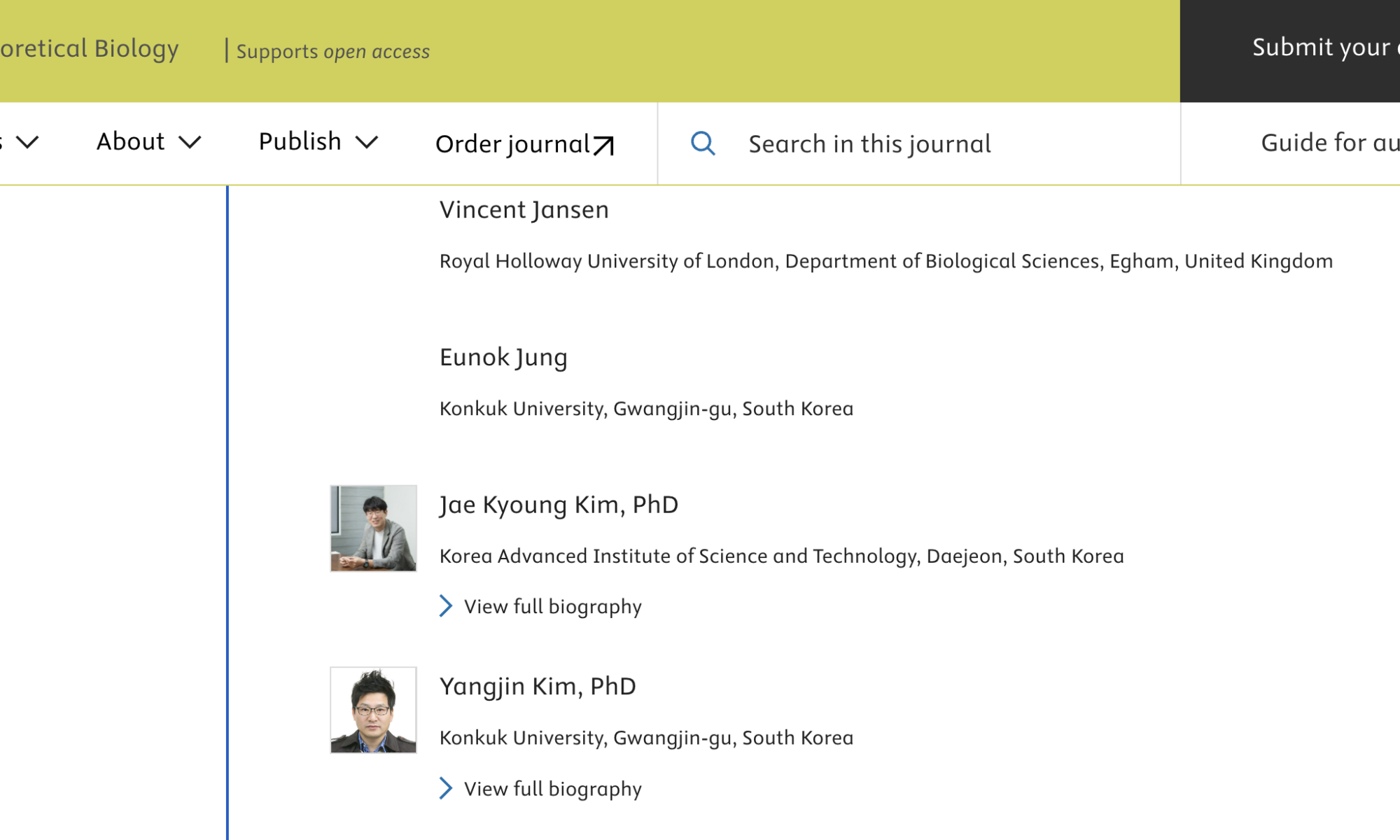Screen dimensions: 1400x840
Task: Expand Jae Kyoung Kim's full biography
Action: (552, 606)
